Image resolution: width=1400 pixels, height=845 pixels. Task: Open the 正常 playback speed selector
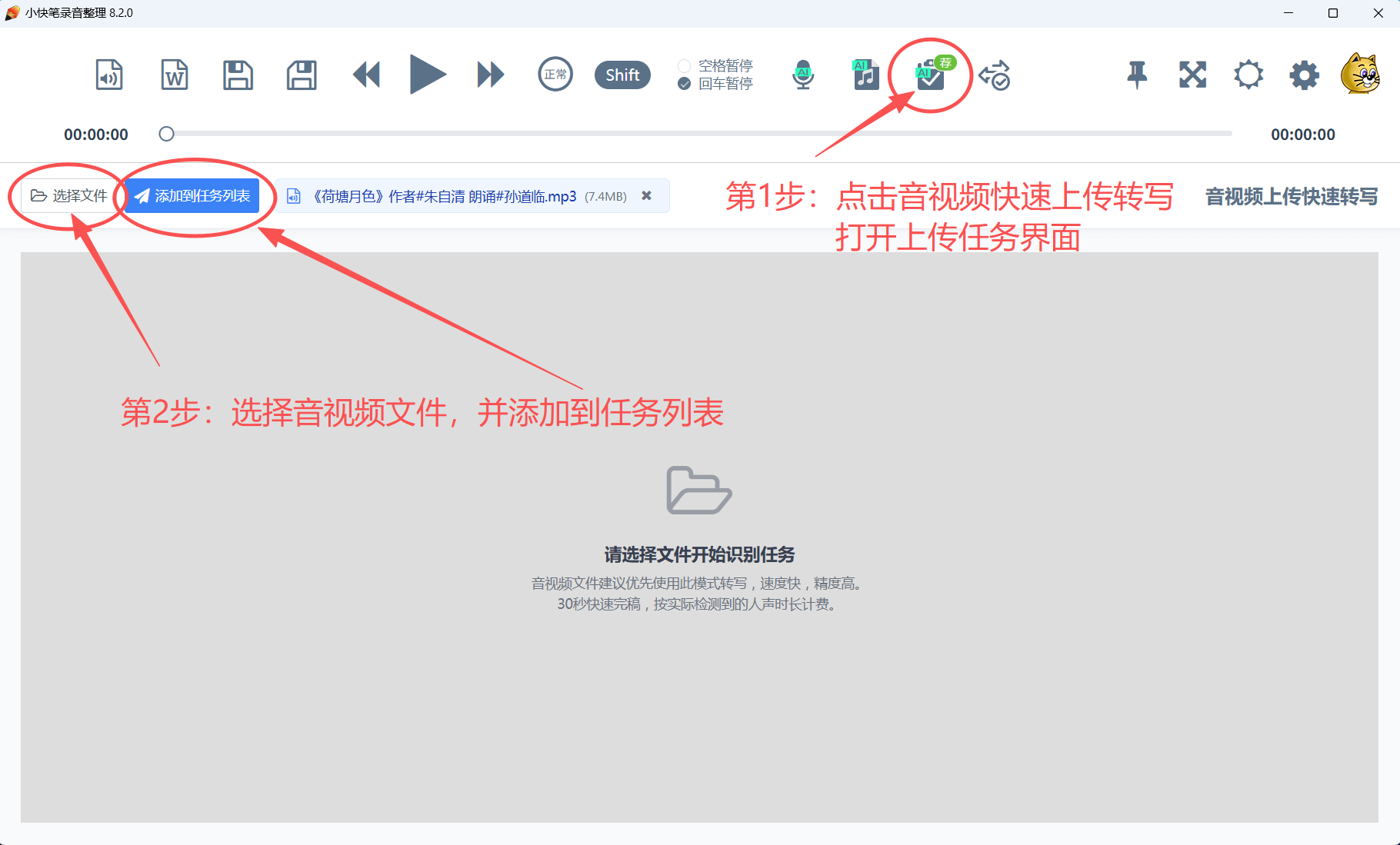555,75
